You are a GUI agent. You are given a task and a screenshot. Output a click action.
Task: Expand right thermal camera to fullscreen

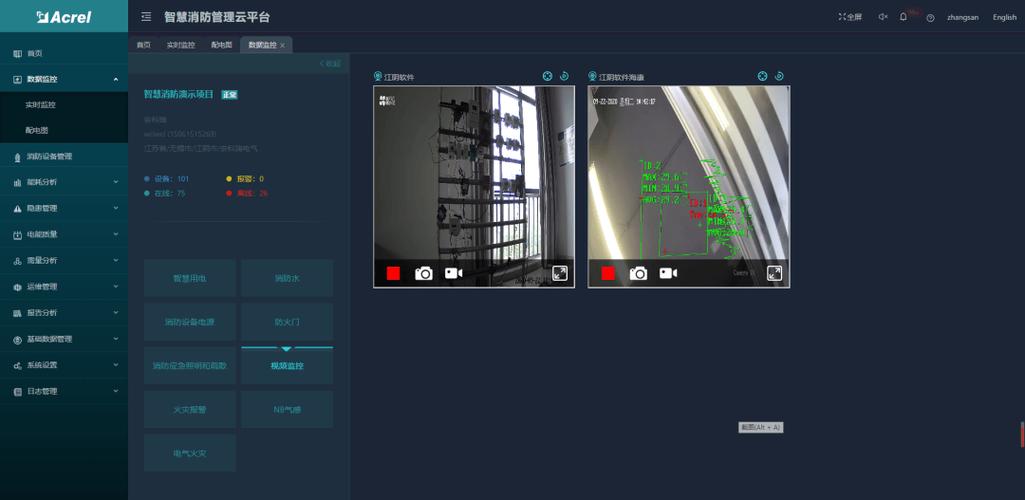(x=775, y=273)
